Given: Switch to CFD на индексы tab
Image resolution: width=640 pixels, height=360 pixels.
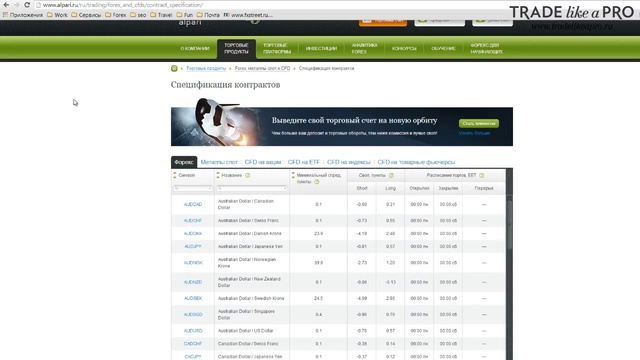Looking at the screenshot, I should tap(349, 162).
